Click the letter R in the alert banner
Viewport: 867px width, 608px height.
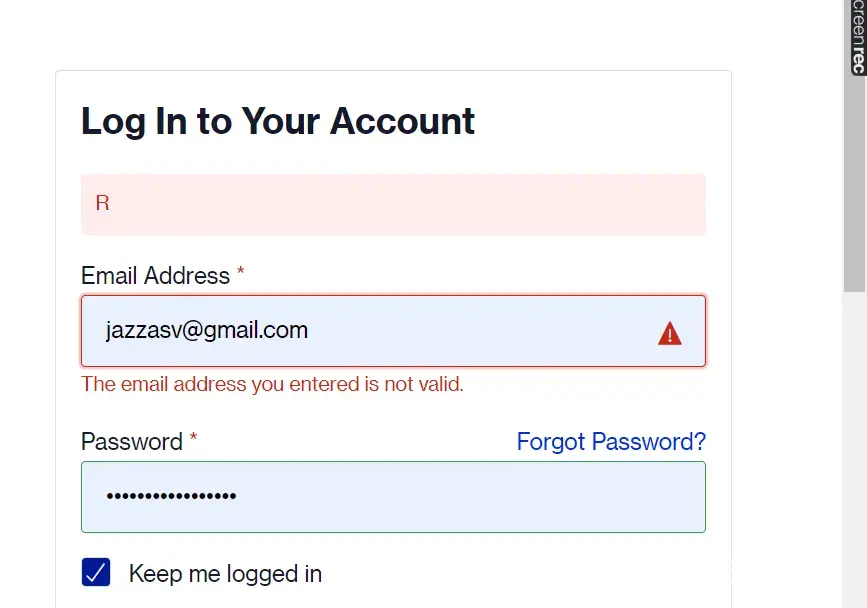click(102, 204)
